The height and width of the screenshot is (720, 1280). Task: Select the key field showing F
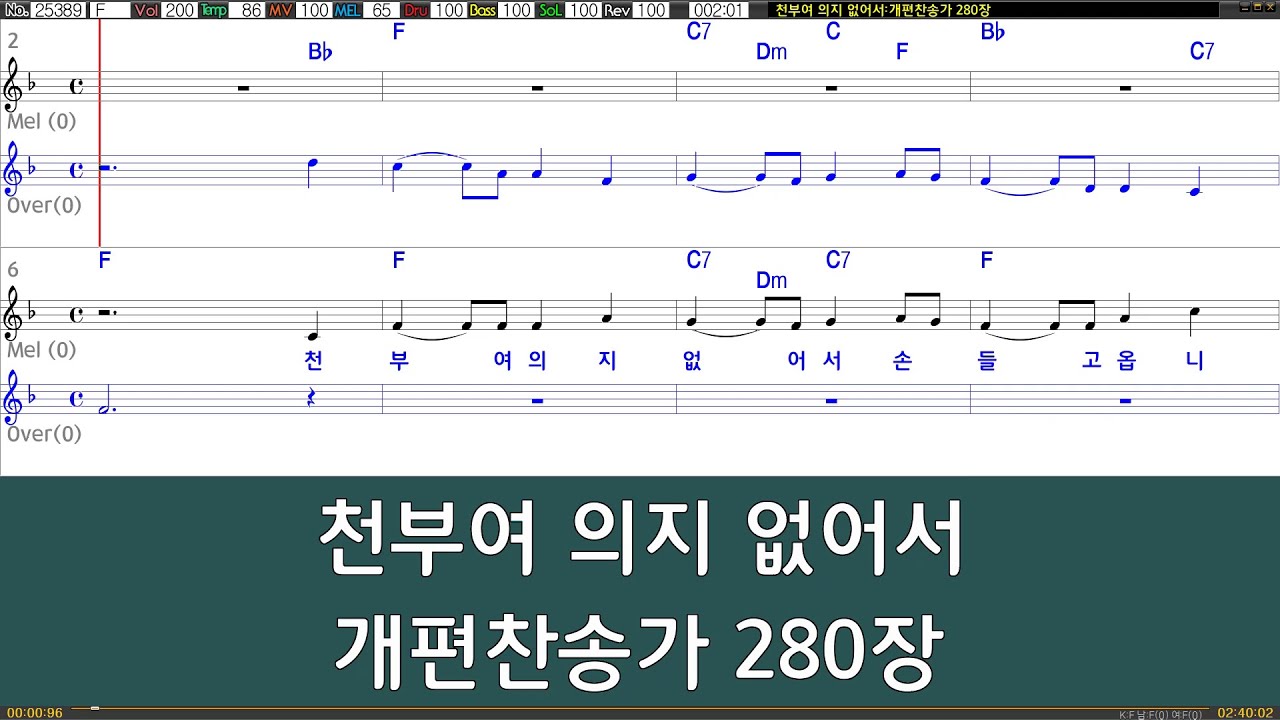110,10
